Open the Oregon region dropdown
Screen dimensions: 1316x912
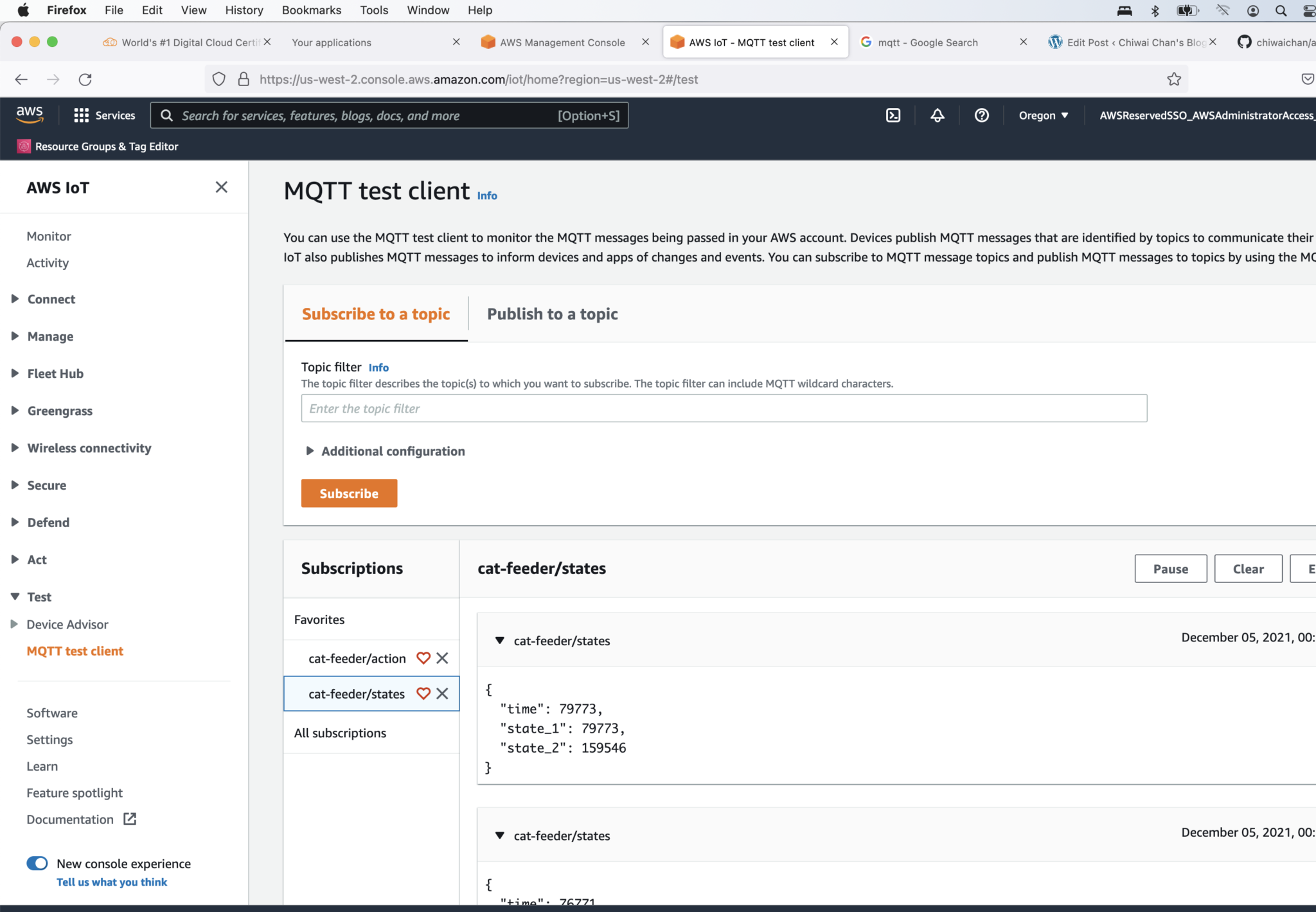pyautogui.click(x=1043, y=116)
